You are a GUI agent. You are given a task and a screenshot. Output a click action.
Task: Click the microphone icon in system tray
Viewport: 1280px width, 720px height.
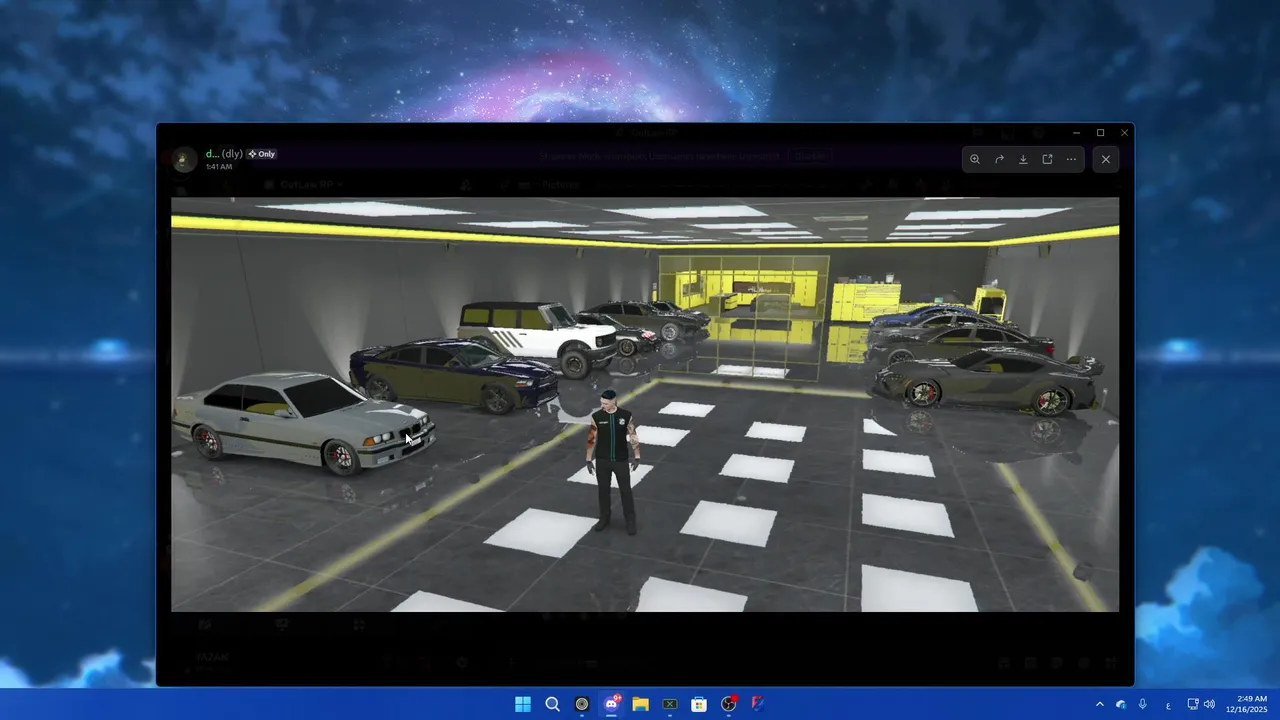(1142, 704)
